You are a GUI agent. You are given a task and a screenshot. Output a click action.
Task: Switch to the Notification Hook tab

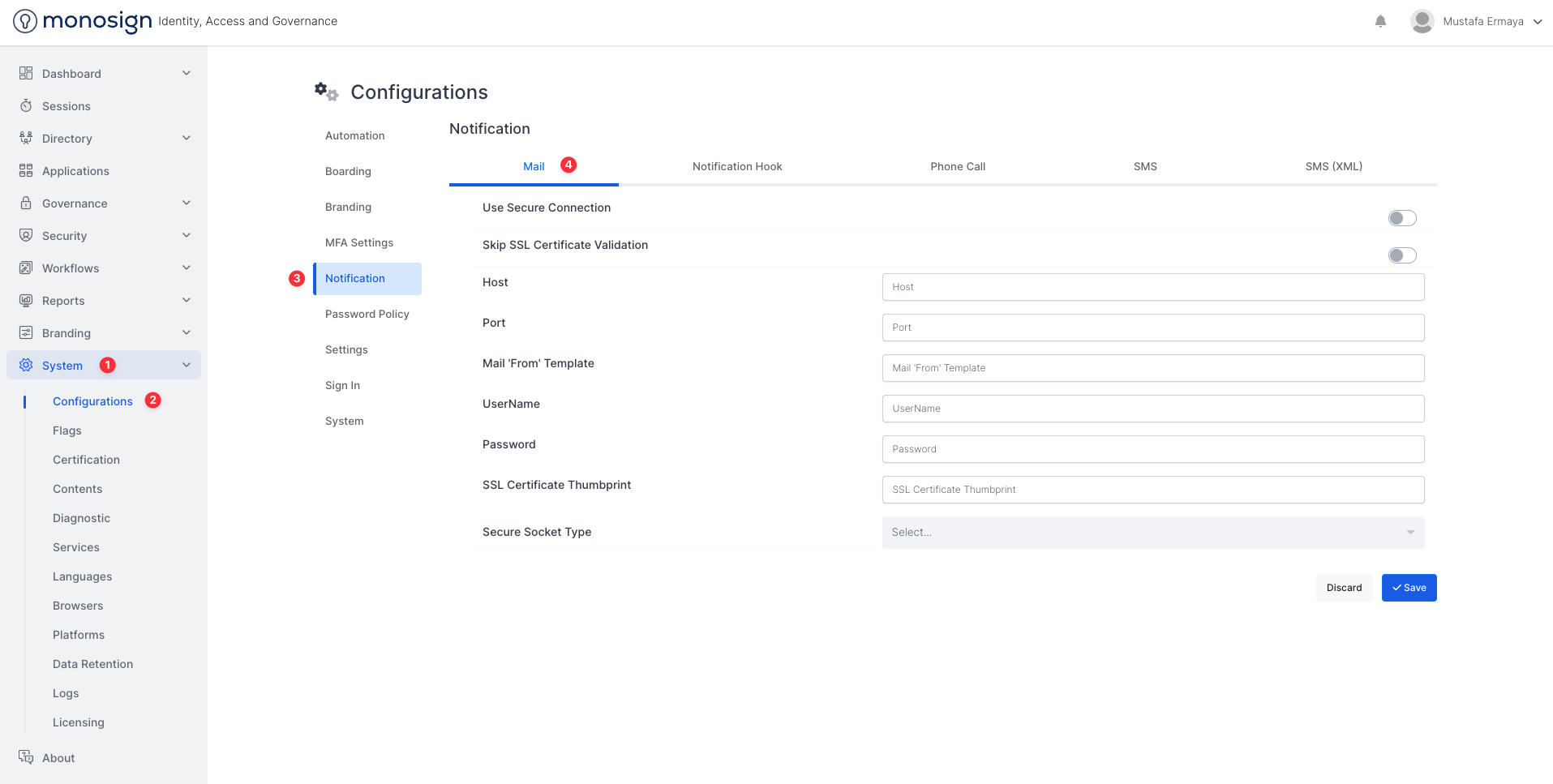[736, 166]
